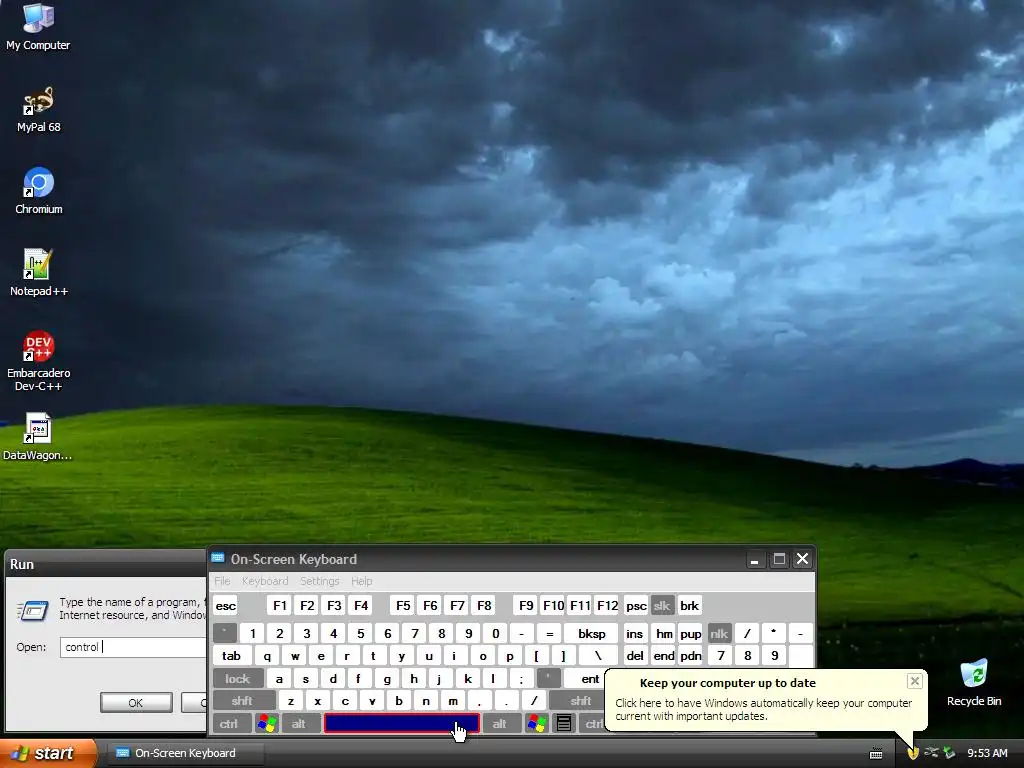This screenshot has width=1024, height=768.
Task: Click the left Windows logo key on keyboard
Action: click(x=266, y=723)
